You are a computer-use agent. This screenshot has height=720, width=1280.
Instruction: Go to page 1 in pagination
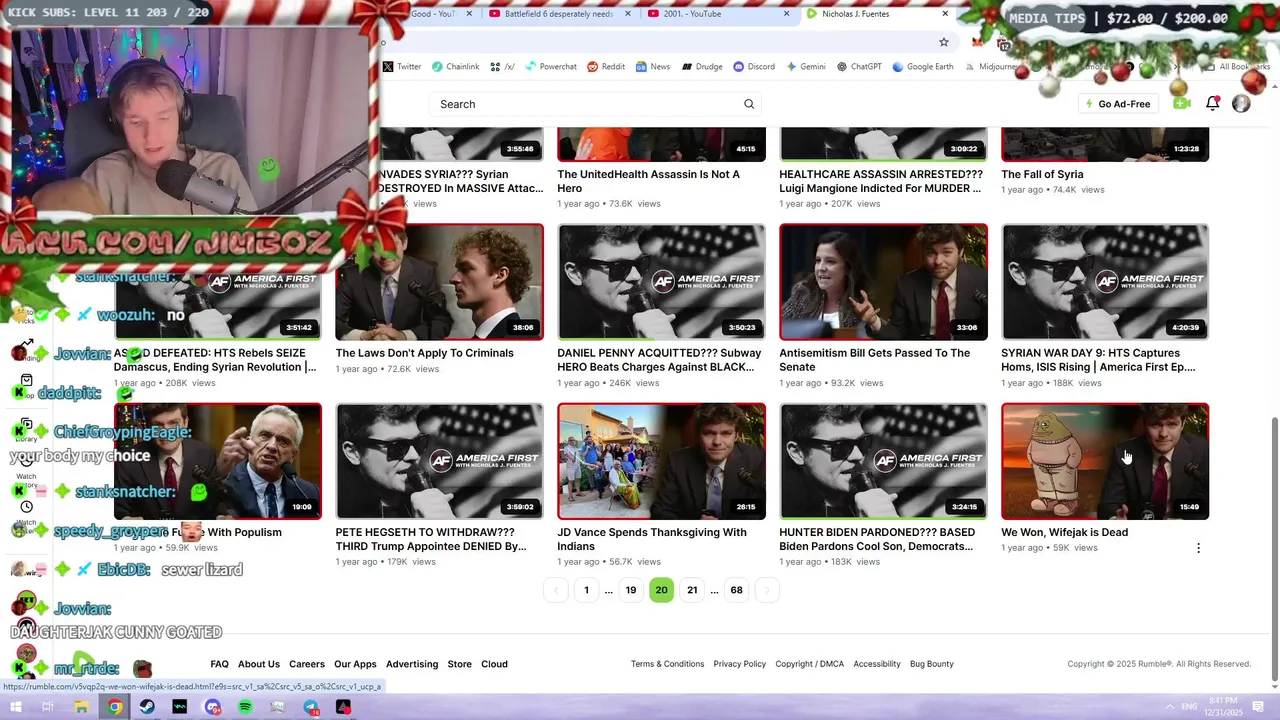pos(586,590)
